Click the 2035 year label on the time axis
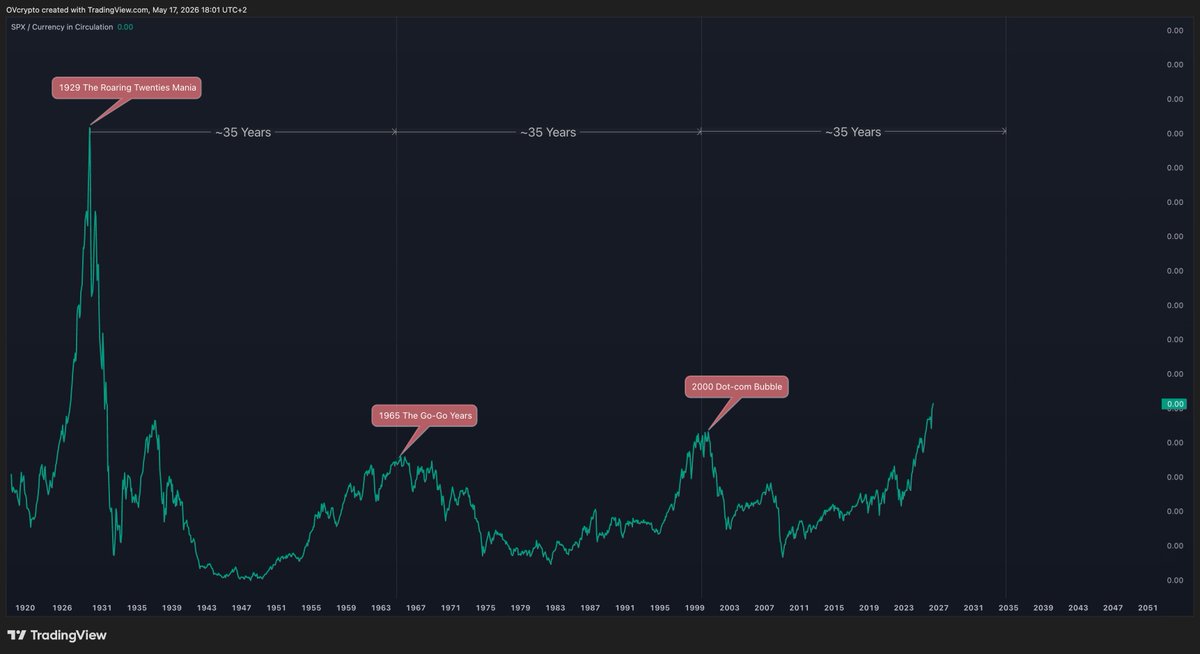This screenshot has width=1200, height=654. (x=1008, y=607)
